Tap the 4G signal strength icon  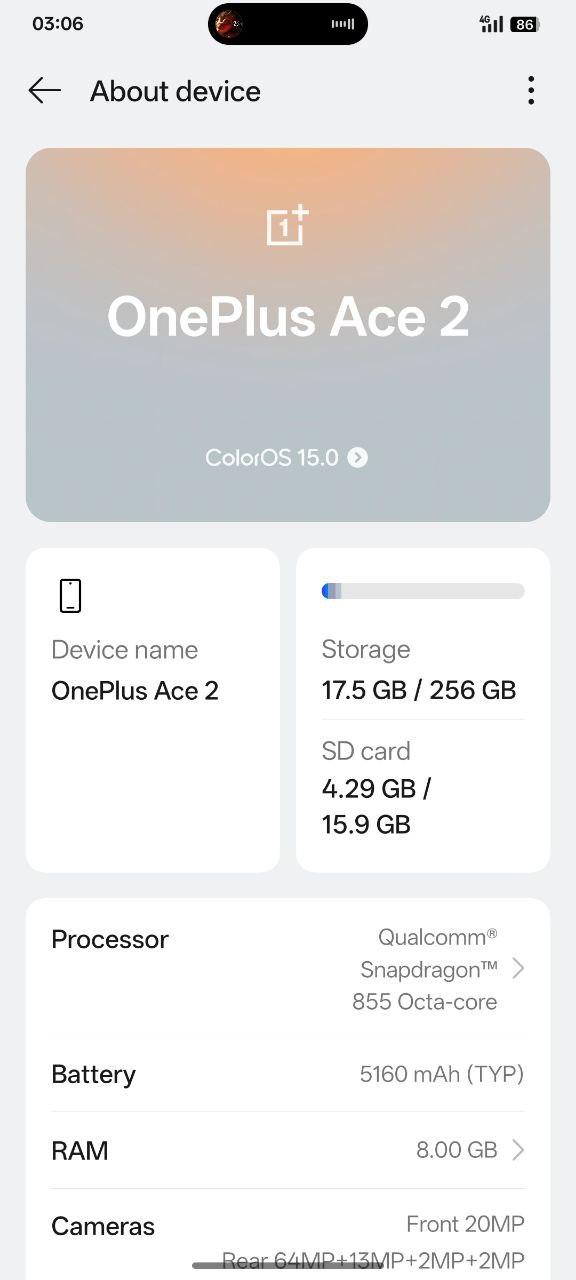coord(491,23)
